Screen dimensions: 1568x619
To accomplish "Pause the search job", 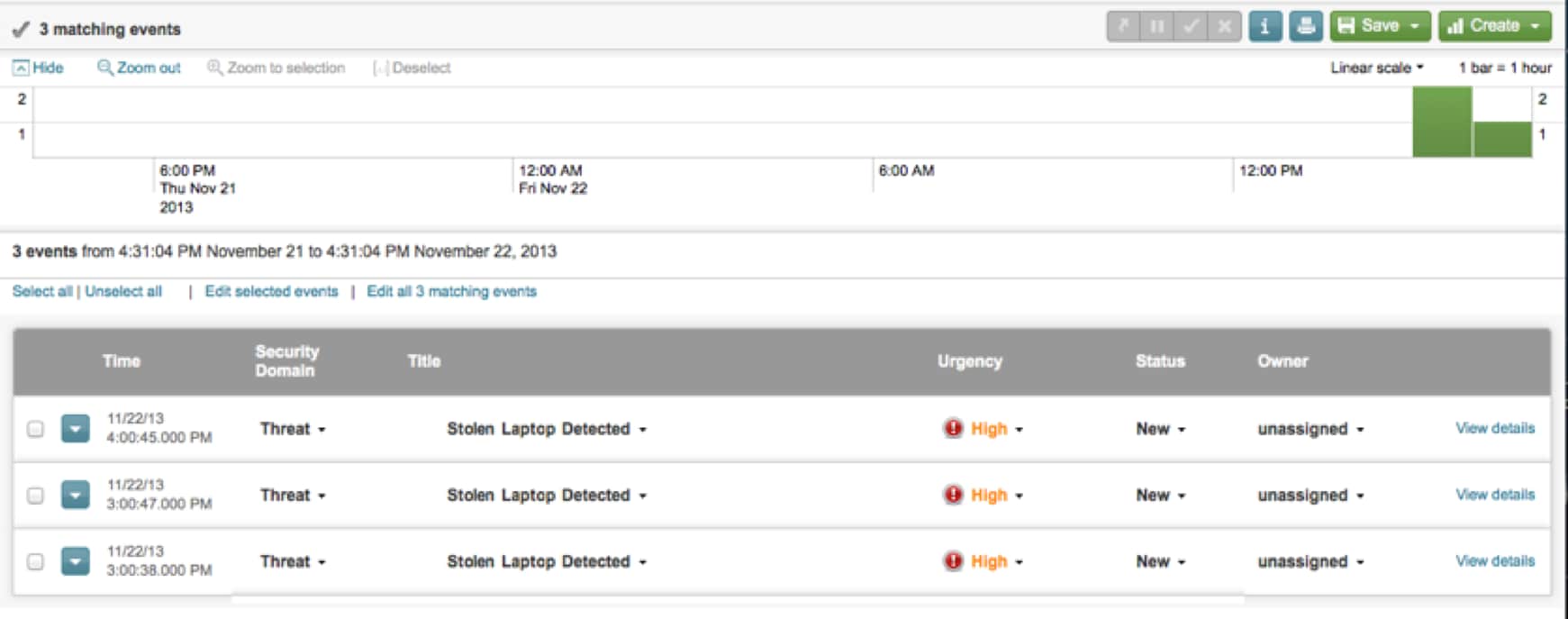I will coord(1156,26).
